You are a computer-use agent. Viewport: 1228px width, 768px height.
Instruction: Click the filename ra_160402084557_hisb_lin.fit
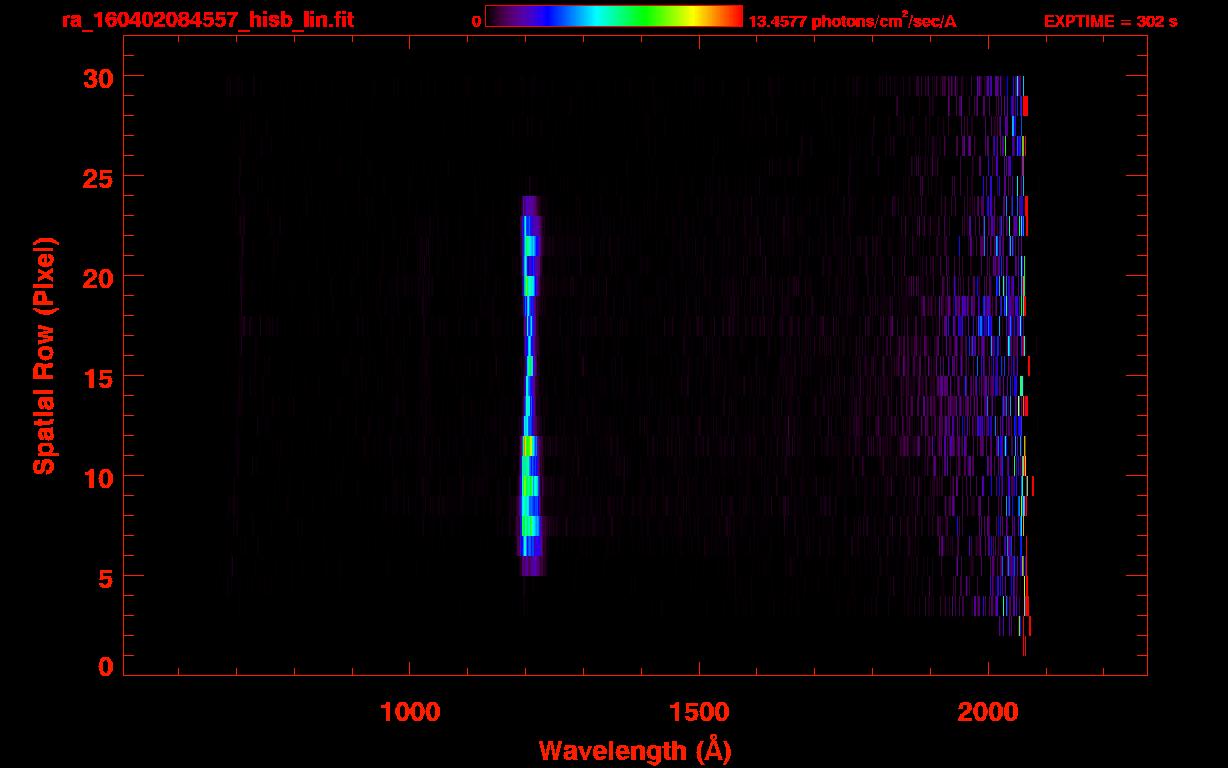pyautogui.click(x=207, y=20)
